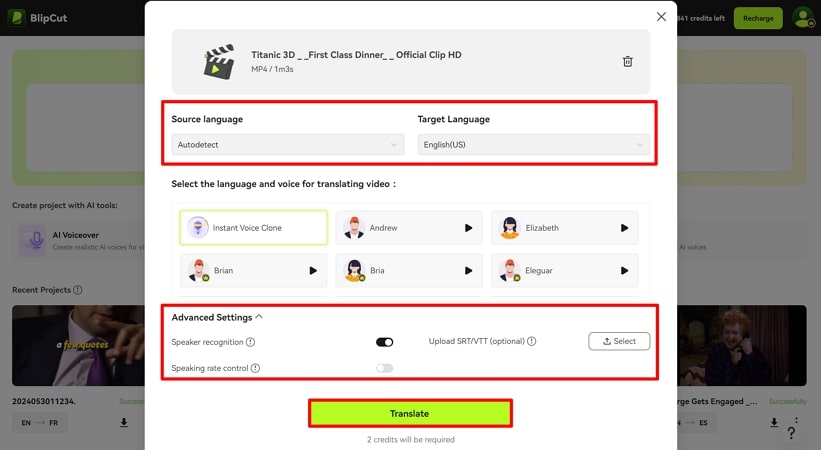The image size is (821, 450).
Task: Click the 'Create project with AI tools' heading
Action: (x=65, y=205)
